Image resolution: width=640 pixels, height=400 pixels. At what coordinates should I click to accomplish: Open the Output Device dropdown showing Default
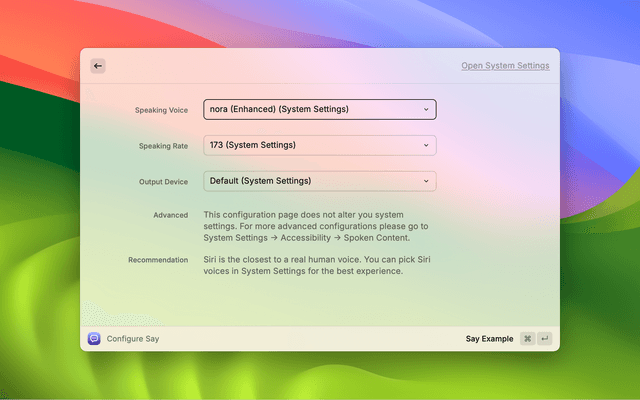[310, 181]
